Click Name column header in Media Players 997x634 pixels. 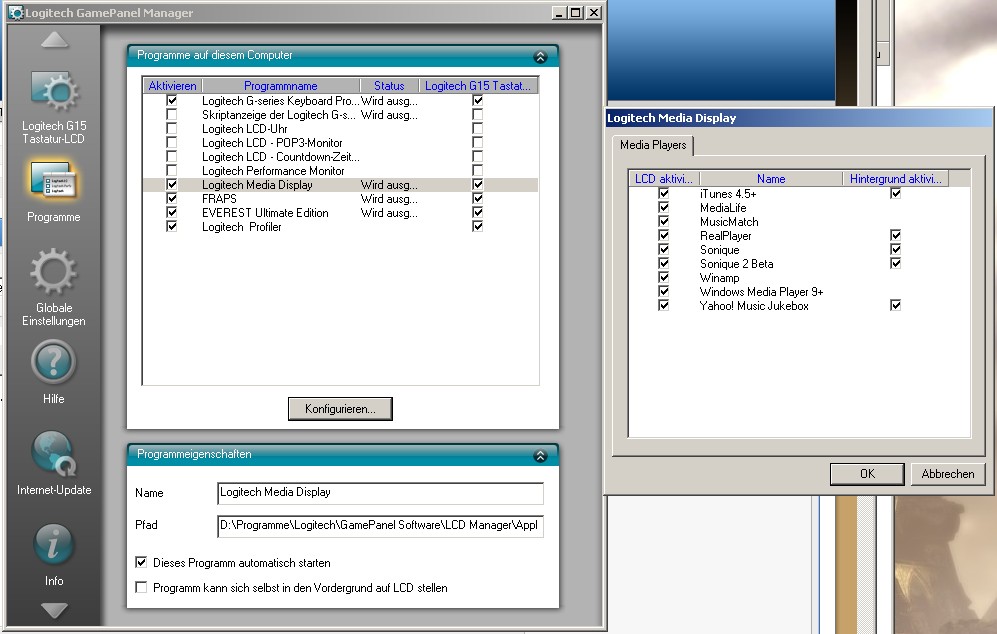click(771, 179)
